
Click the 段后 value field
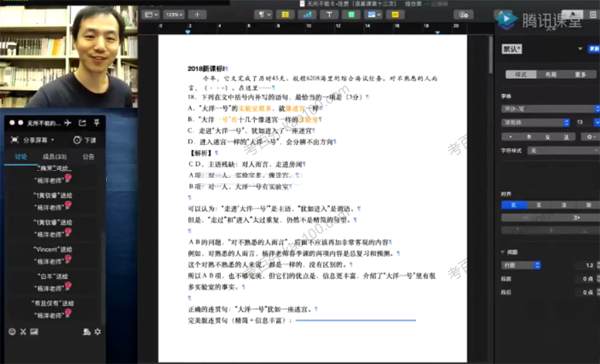(x=586, y=292)
